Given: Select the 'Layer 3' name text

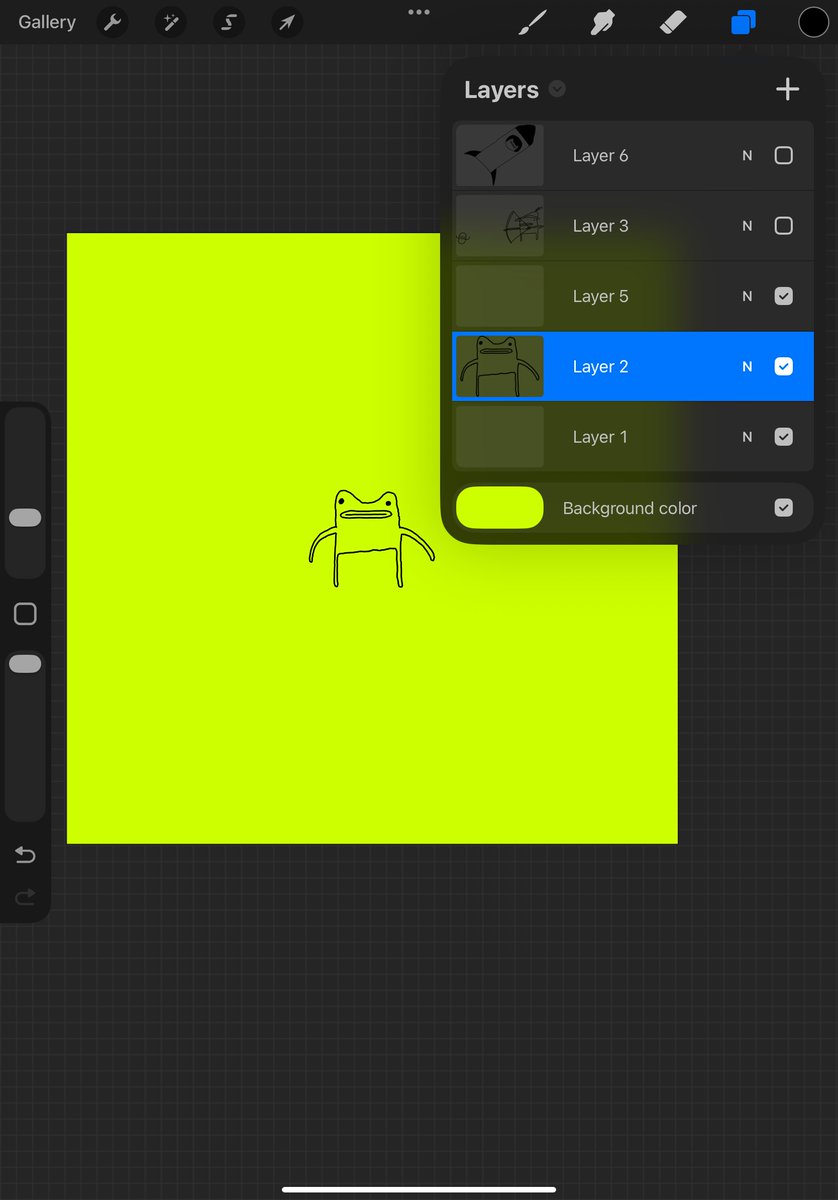Looking at the screenshot, I should (600, 226).
